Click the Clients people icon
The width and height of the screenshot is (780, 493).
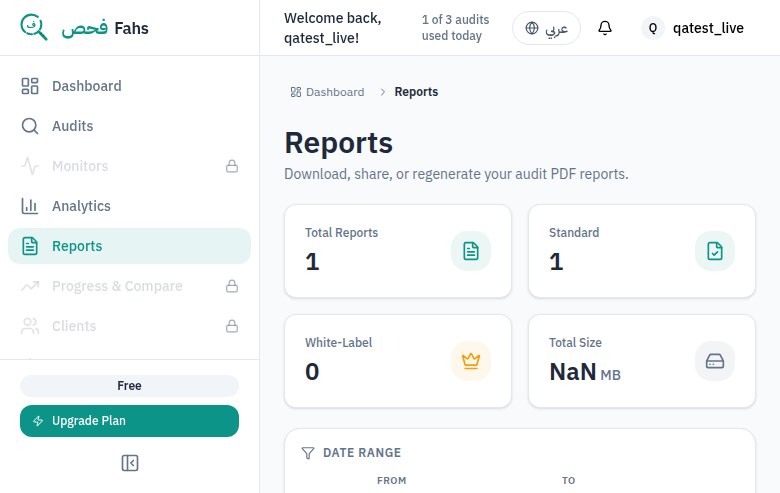point(30,326)
